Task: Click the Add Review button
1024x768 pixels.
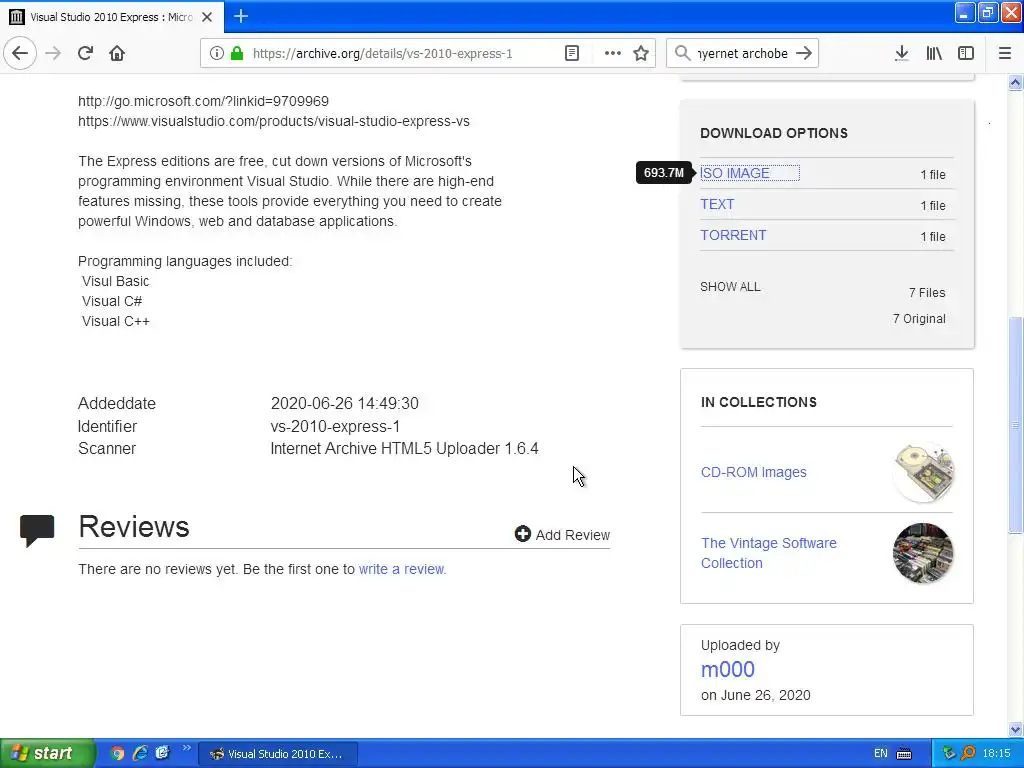Action: click(562, 534)
